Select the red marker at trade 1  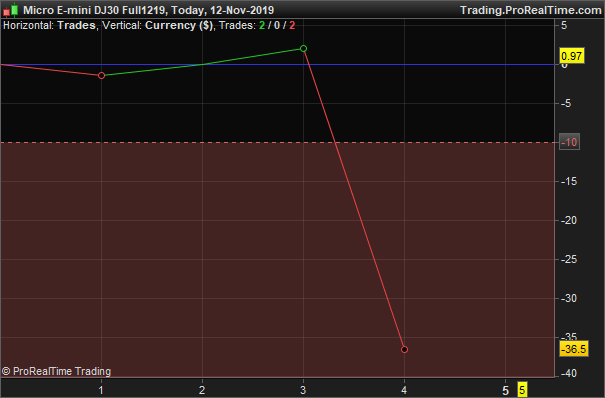(x=101, y=76)
